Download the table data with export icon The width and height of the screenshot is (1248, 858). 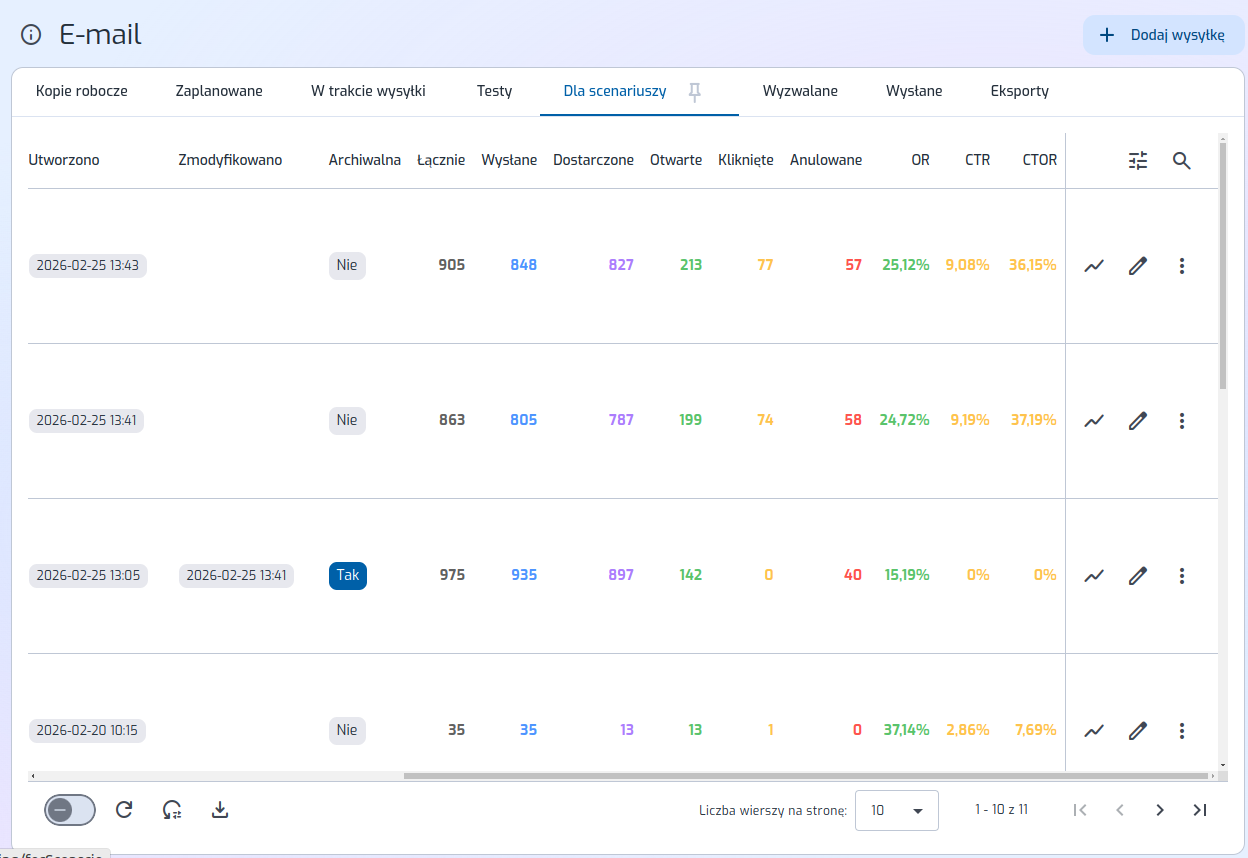pos(220,810)
